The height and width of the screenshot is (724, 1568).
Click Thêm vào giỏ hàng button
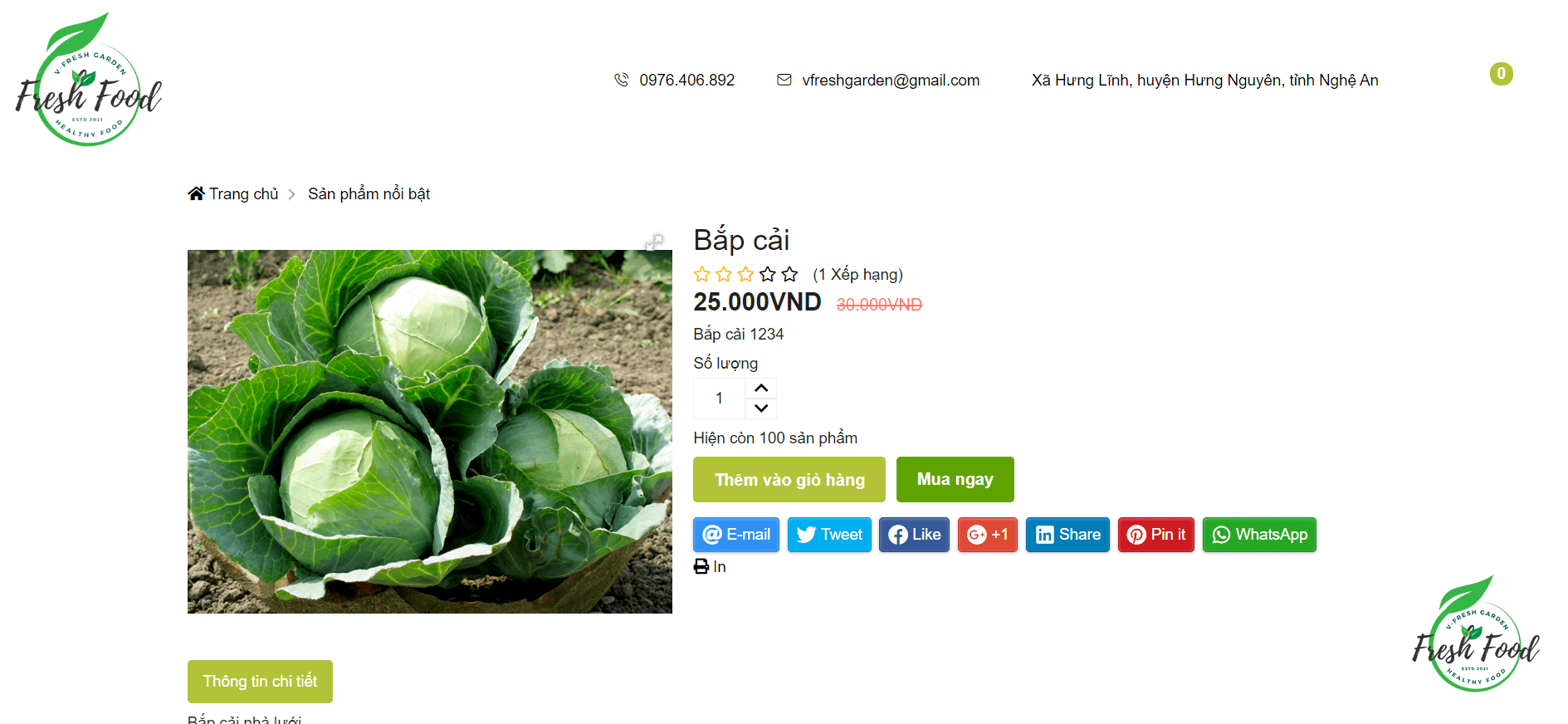pos(789,480)
